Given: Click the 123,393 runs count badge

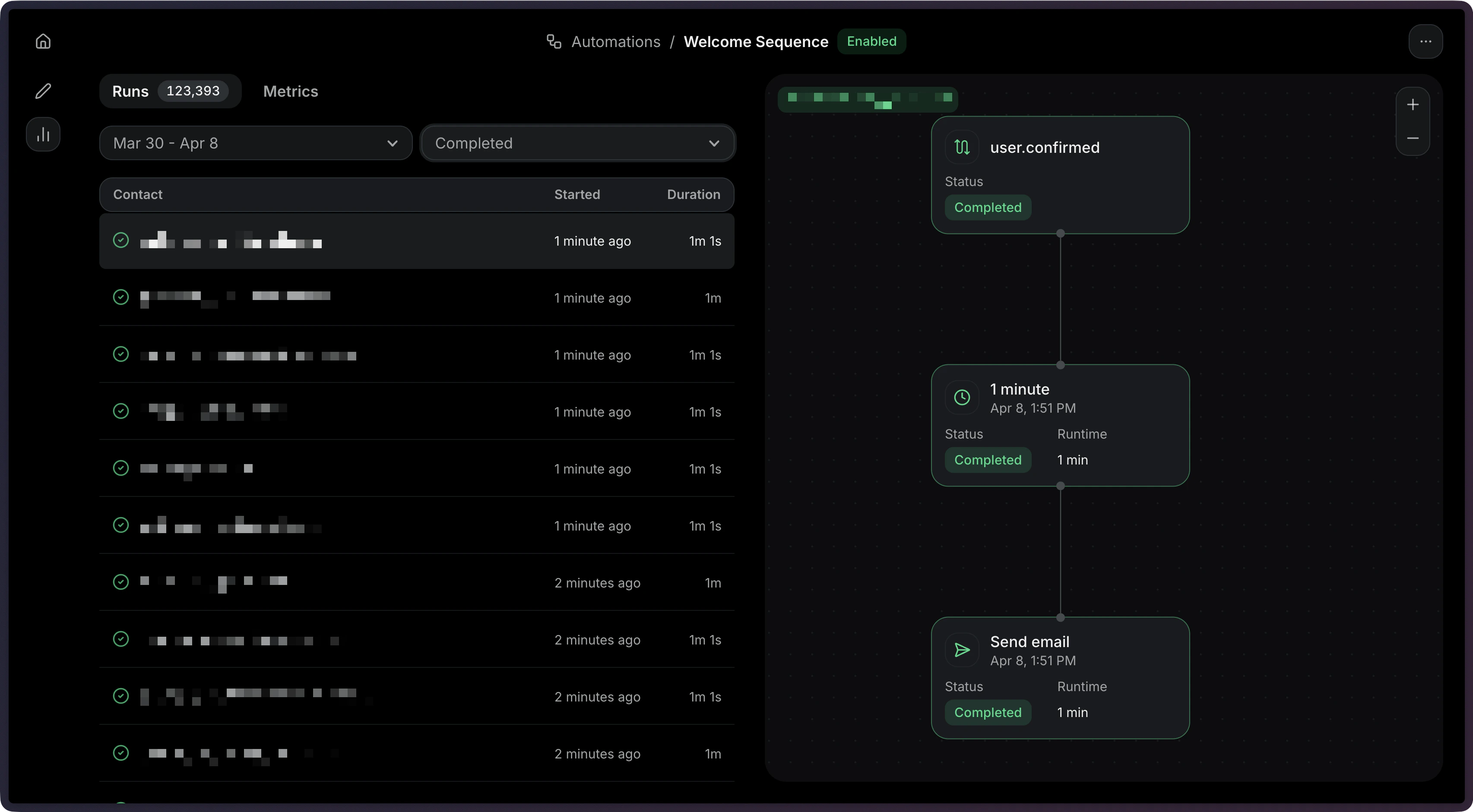Looking at the screenshot, I should pos(193,91).
